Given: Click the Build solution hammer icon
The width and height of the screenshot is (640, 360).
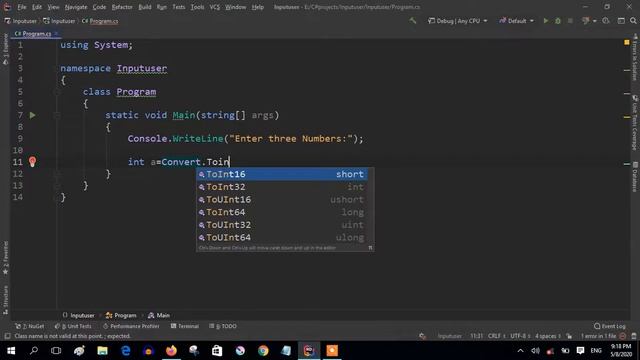Looking at the screenshot, I should click(413, 20).
